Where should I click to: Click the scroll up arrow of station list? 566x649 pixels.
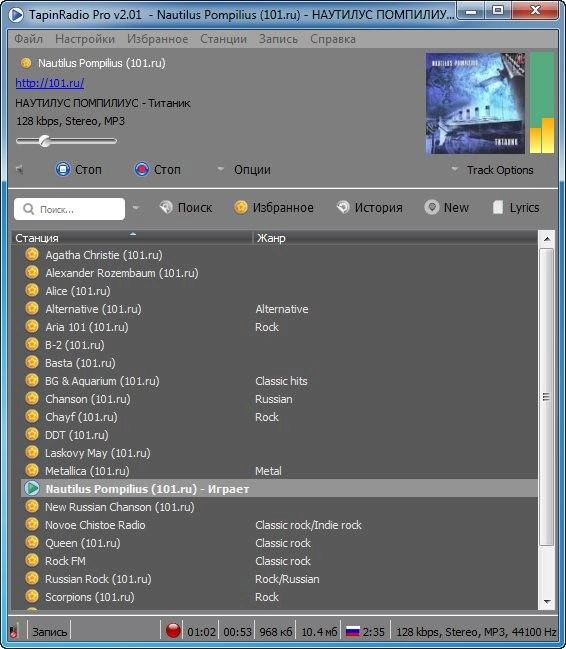point(547,239)
